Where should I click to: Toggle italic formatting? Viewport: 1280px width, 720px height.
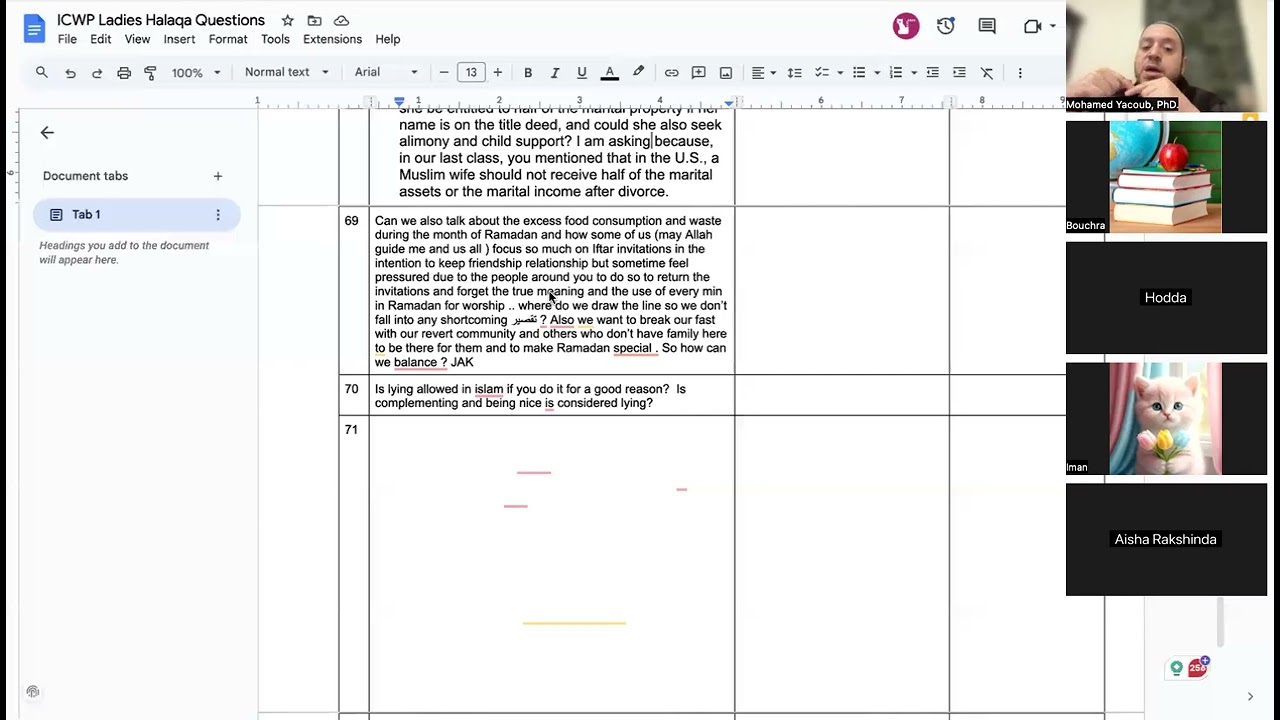tap(555, 72)
